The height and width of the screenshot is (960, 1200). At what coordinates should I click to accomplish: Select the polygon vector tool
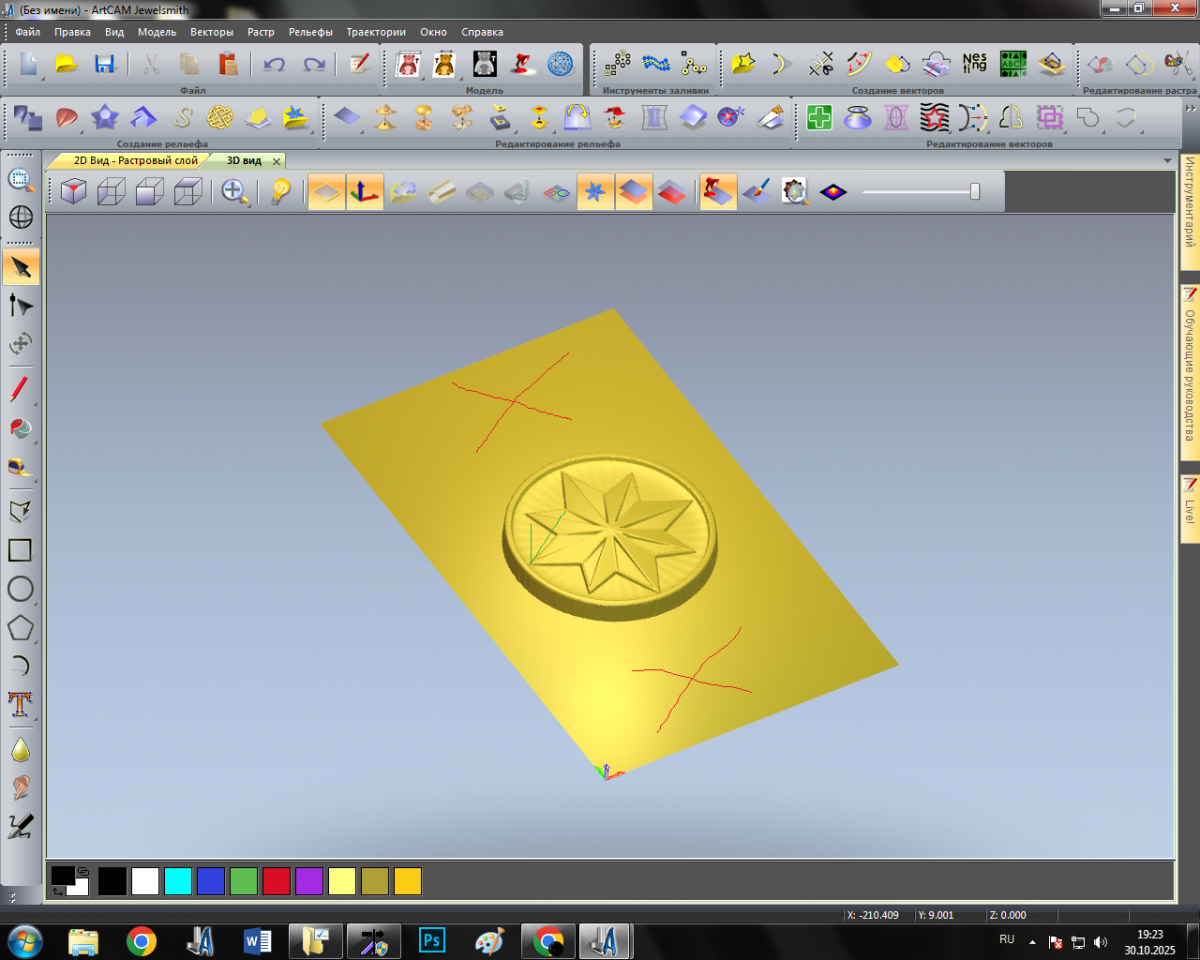pyautogui.click(x=20, y=628)
